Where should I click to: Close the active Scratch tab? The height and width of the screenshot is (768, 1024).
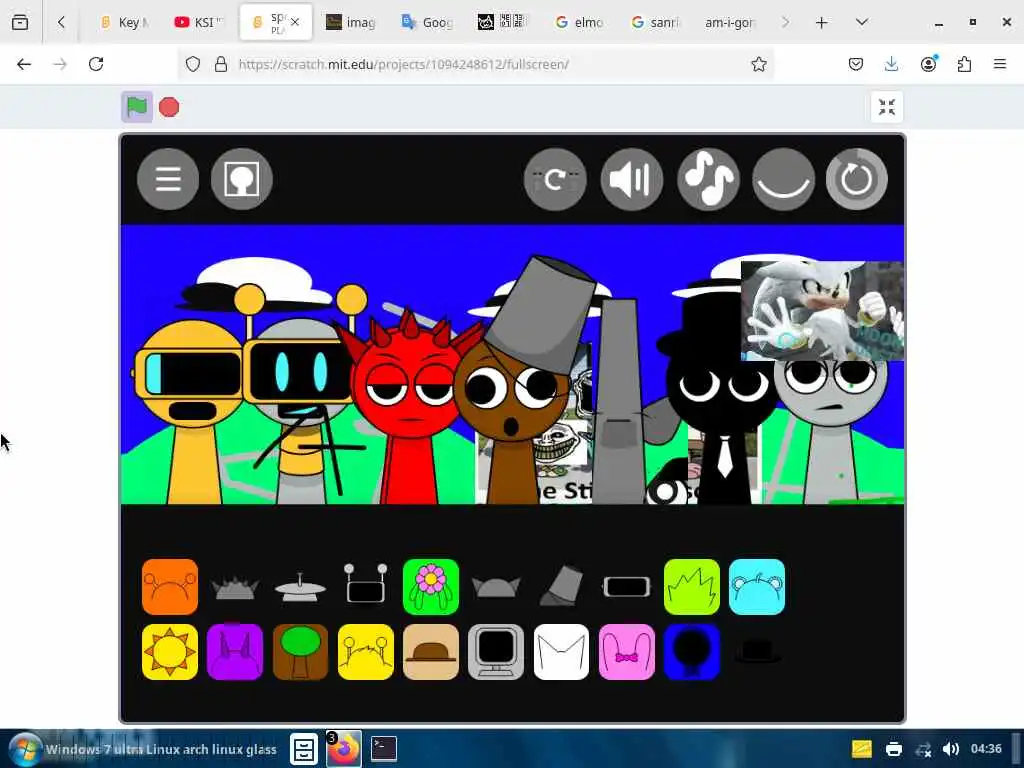point(295,22)
